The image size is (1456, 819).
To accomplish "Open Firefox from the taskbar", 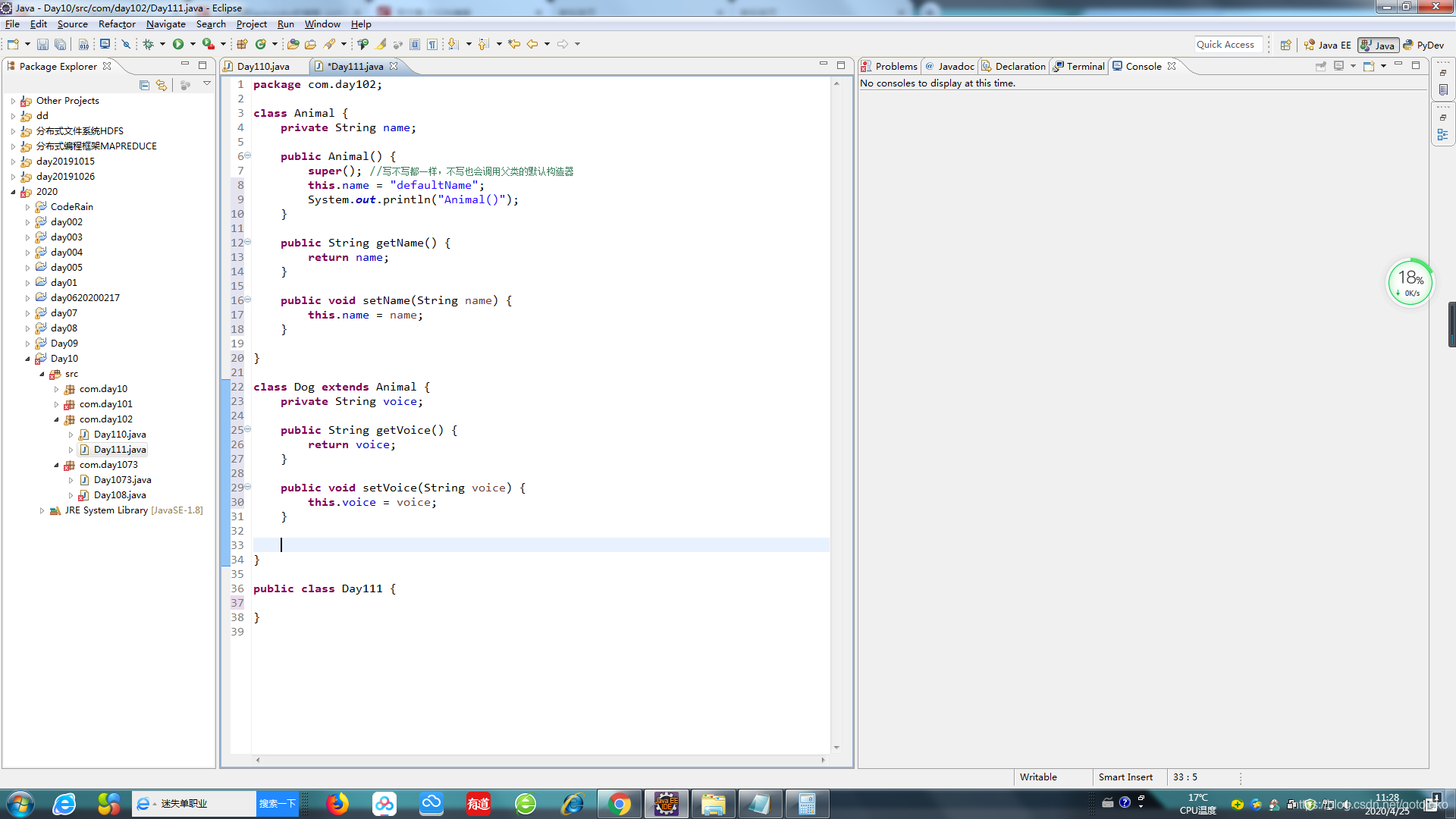I will point(337,804).
